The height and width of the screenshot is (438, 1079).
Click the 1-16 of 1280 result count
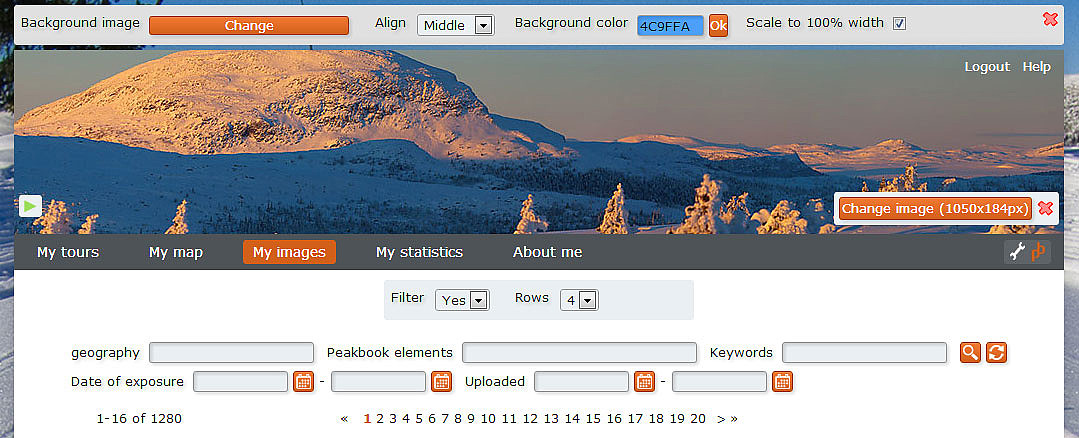[140, 418]
